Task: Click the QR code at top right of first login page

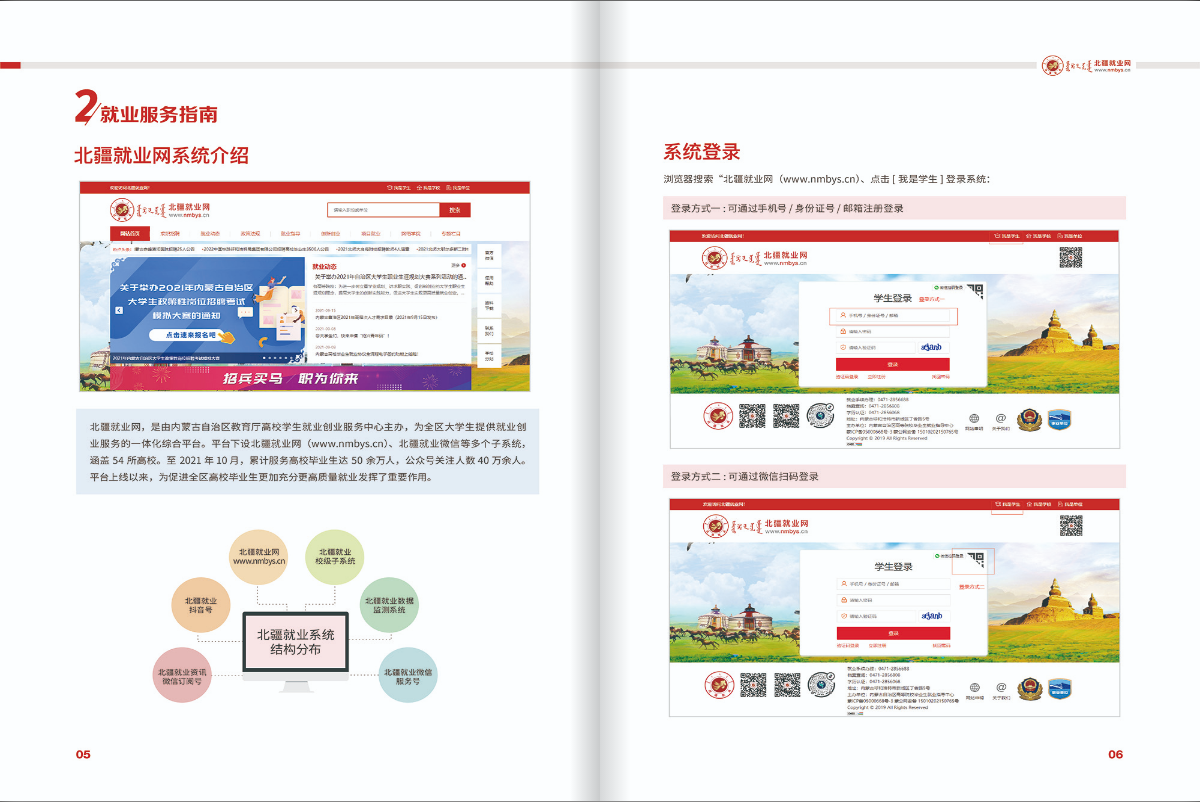Action: (1070, 257)
